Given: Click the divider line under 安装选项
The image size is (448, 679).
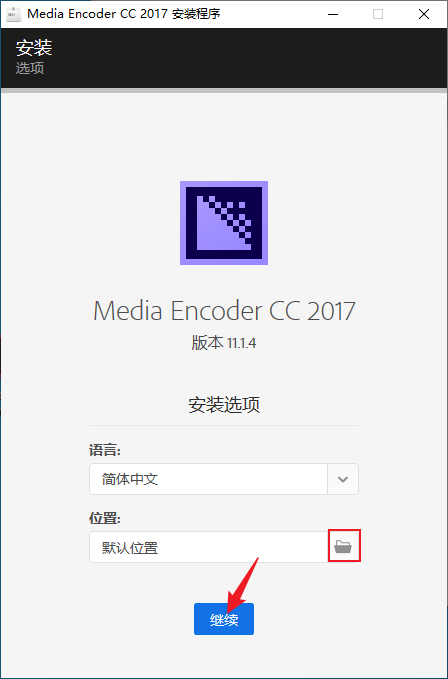Looking at the screenshot, I should [224, 425].
